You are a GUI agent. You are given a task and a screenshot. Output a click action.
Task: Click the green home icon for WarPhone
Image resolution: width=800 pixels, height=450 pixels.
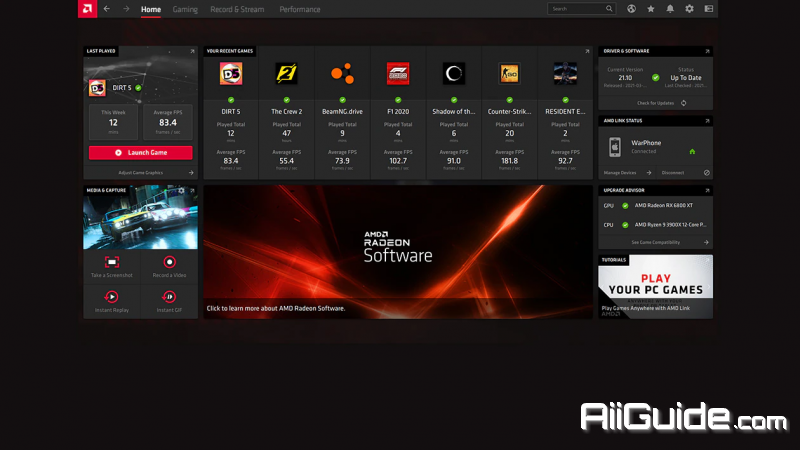[692, 152]
